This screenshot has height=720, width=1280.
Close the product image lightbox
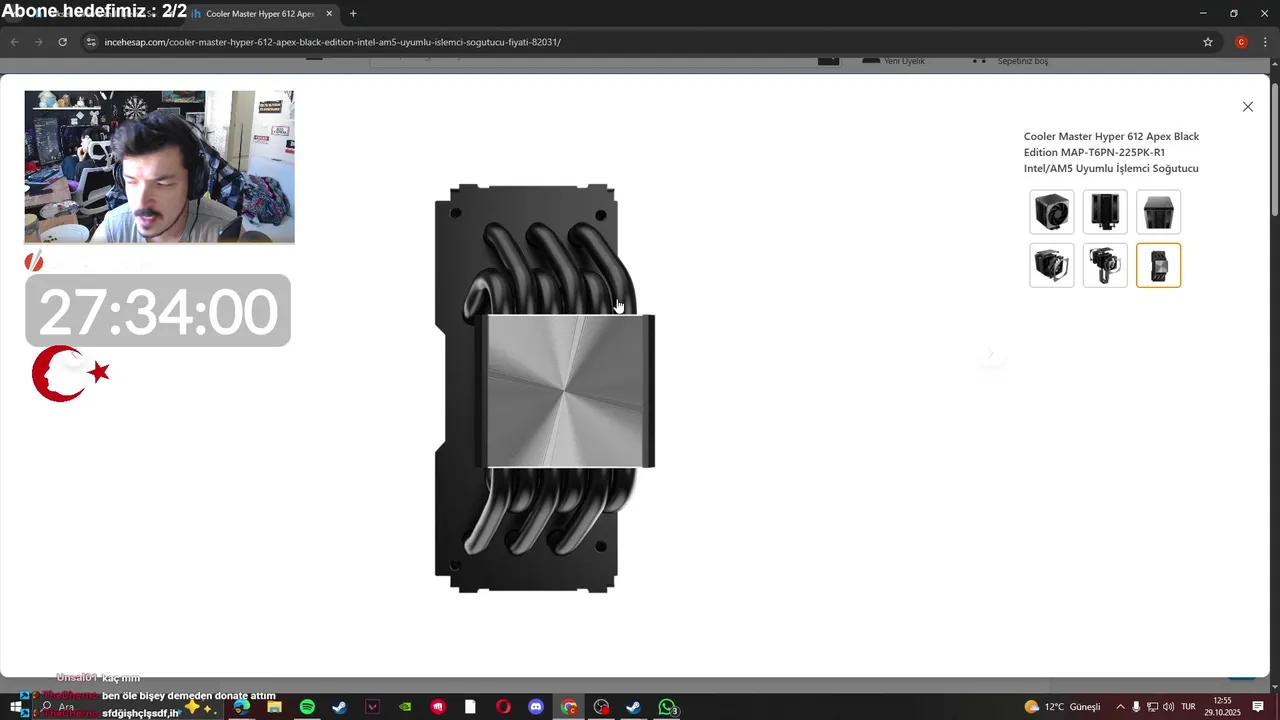pyautogui.click(x=1247, y=107)
